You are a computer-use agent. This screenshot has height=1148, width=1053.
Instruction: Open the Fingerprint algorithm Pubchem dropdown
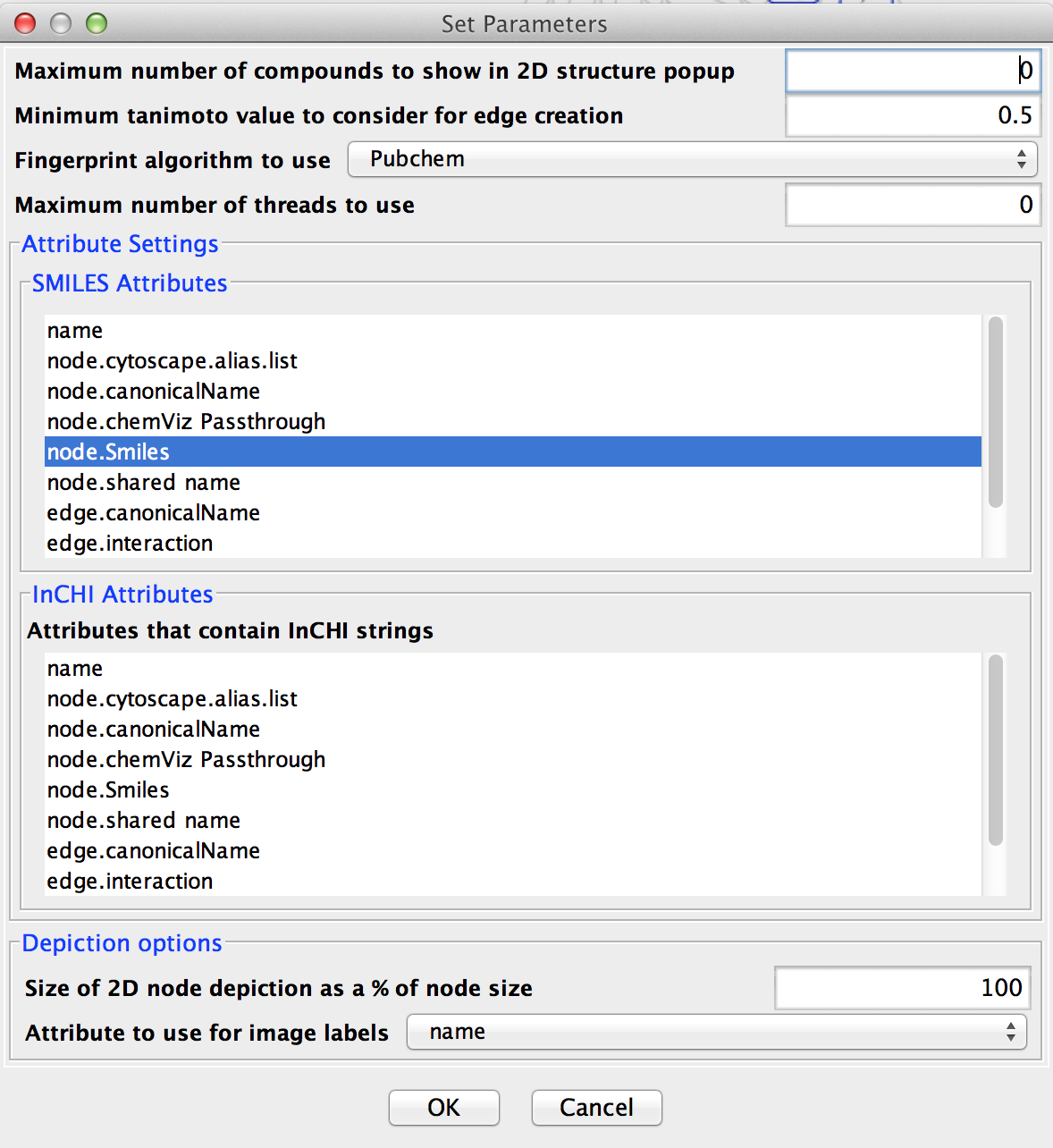pos(691,159)
